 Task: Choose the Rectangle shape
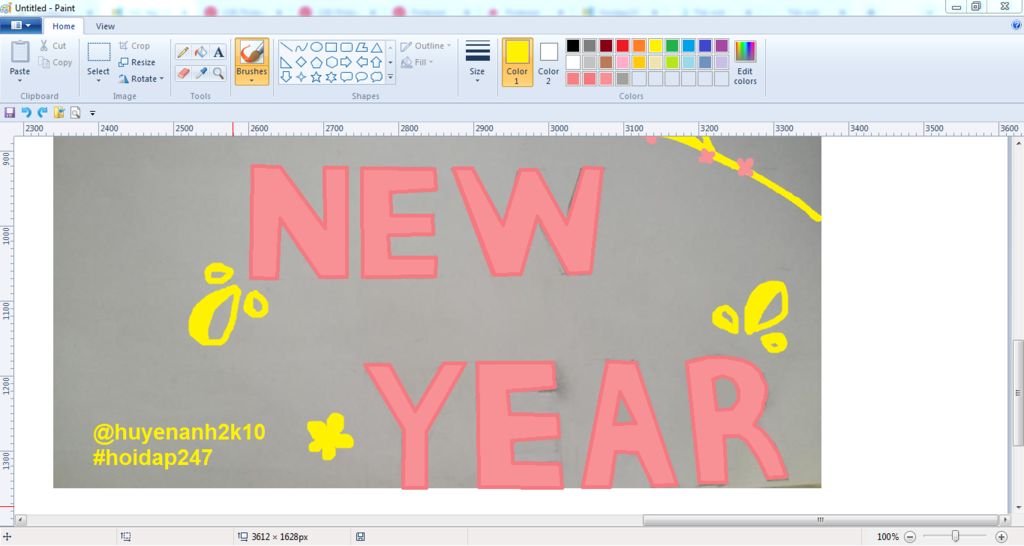coord(331,47)
